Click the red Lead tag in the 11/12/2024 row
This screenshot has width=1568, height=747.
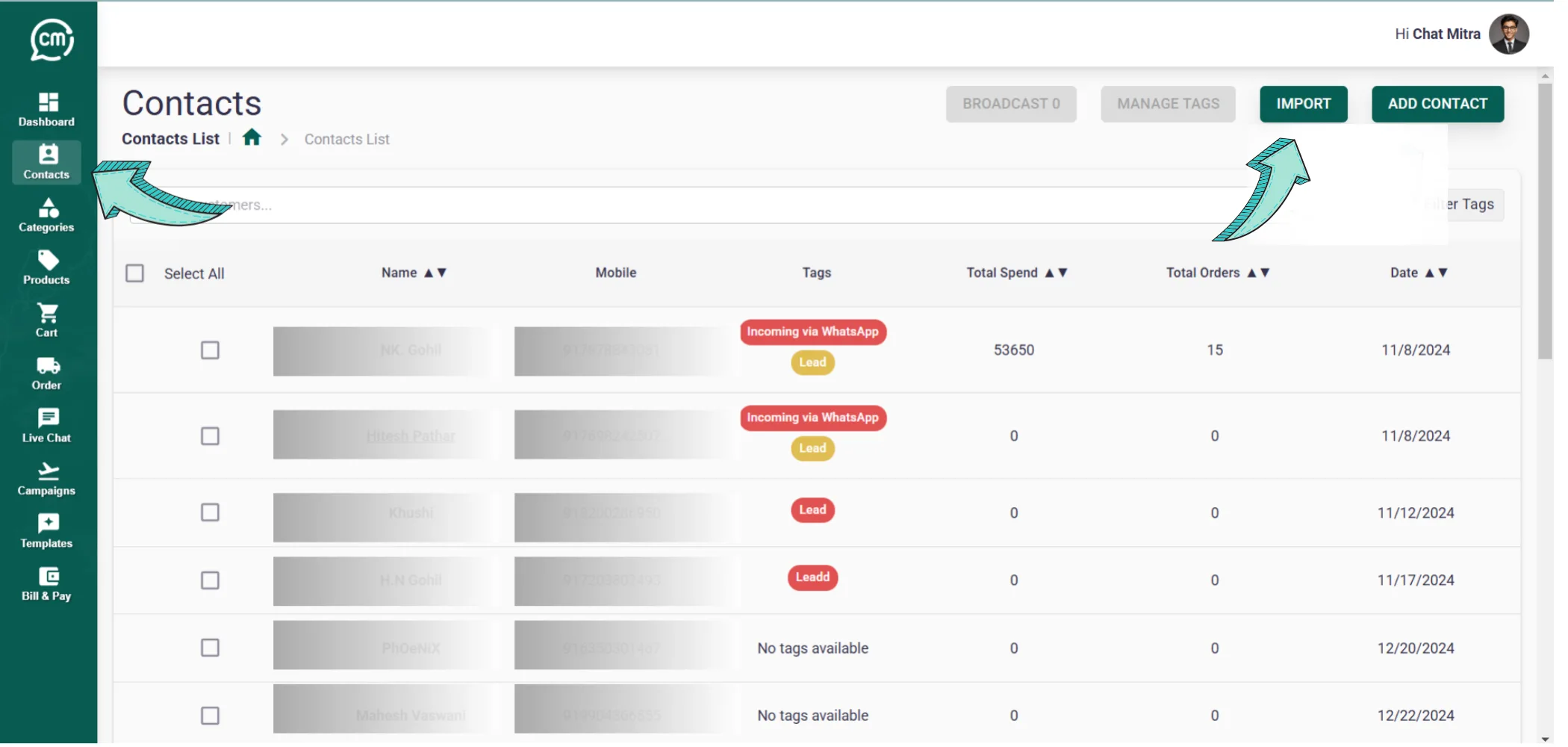tap(812, 510)
